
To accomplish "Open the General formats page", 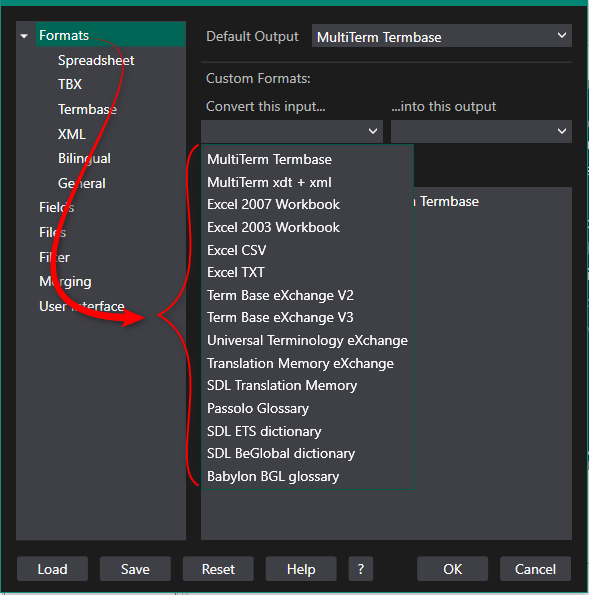I will coord(82,183).
